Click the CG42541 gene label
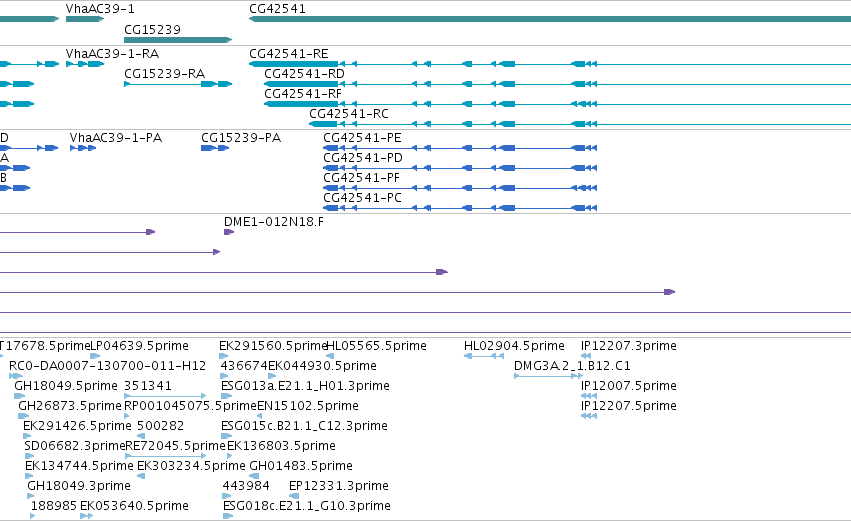Viewport: 851px width, 521px height. coord(277,9)
